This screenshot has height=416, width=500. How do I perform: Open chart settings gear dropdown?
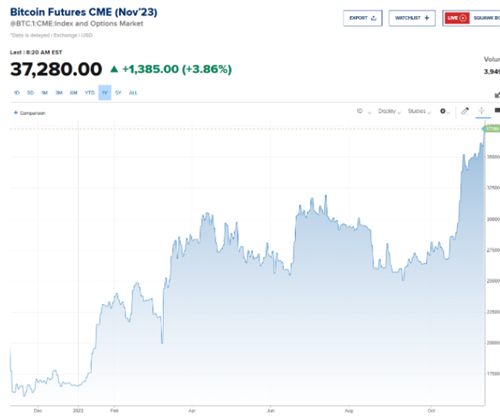(445, 111)
